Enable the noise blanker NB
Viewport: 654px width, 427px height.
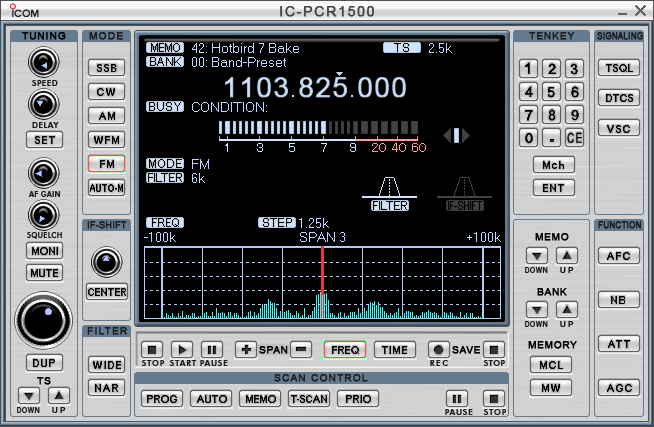tap(618, 300)
